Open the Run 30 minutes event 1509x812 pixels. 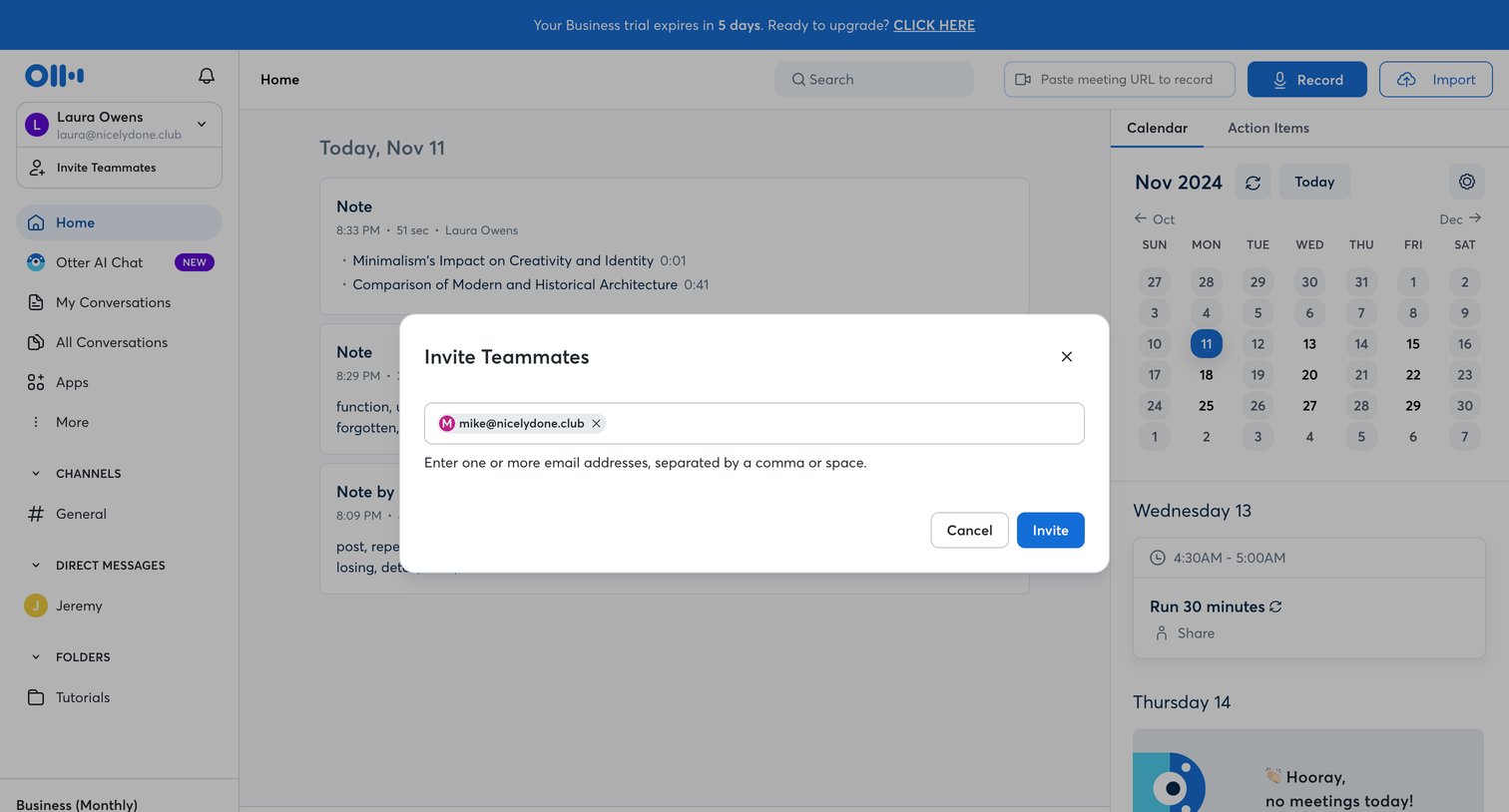[x=1208, y=607]
